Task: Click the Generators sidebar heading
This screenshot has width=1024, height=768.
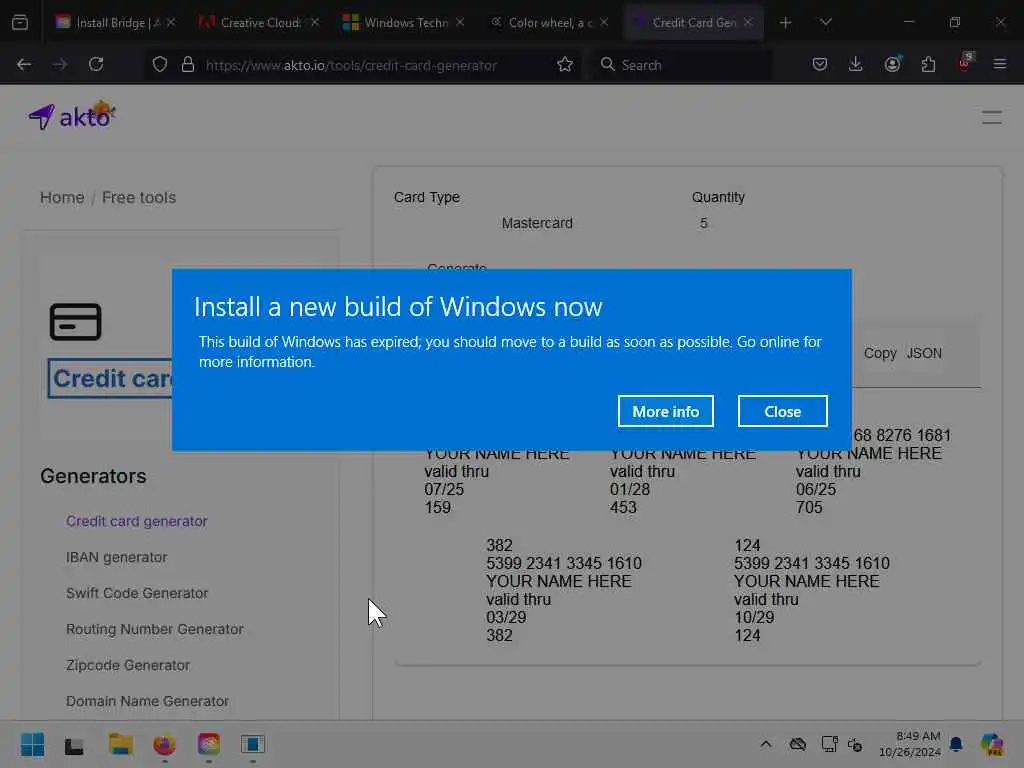Action: click(93, 476)
